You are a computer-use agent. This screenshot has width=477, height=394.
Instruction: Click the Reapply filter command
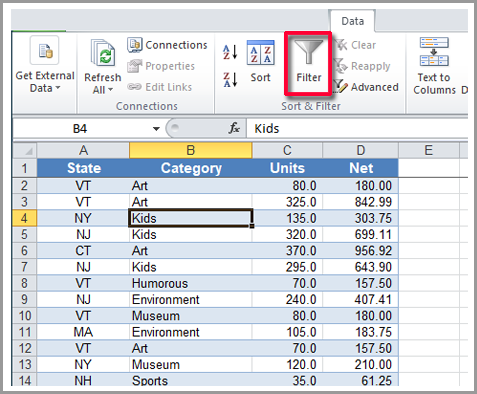362,66
